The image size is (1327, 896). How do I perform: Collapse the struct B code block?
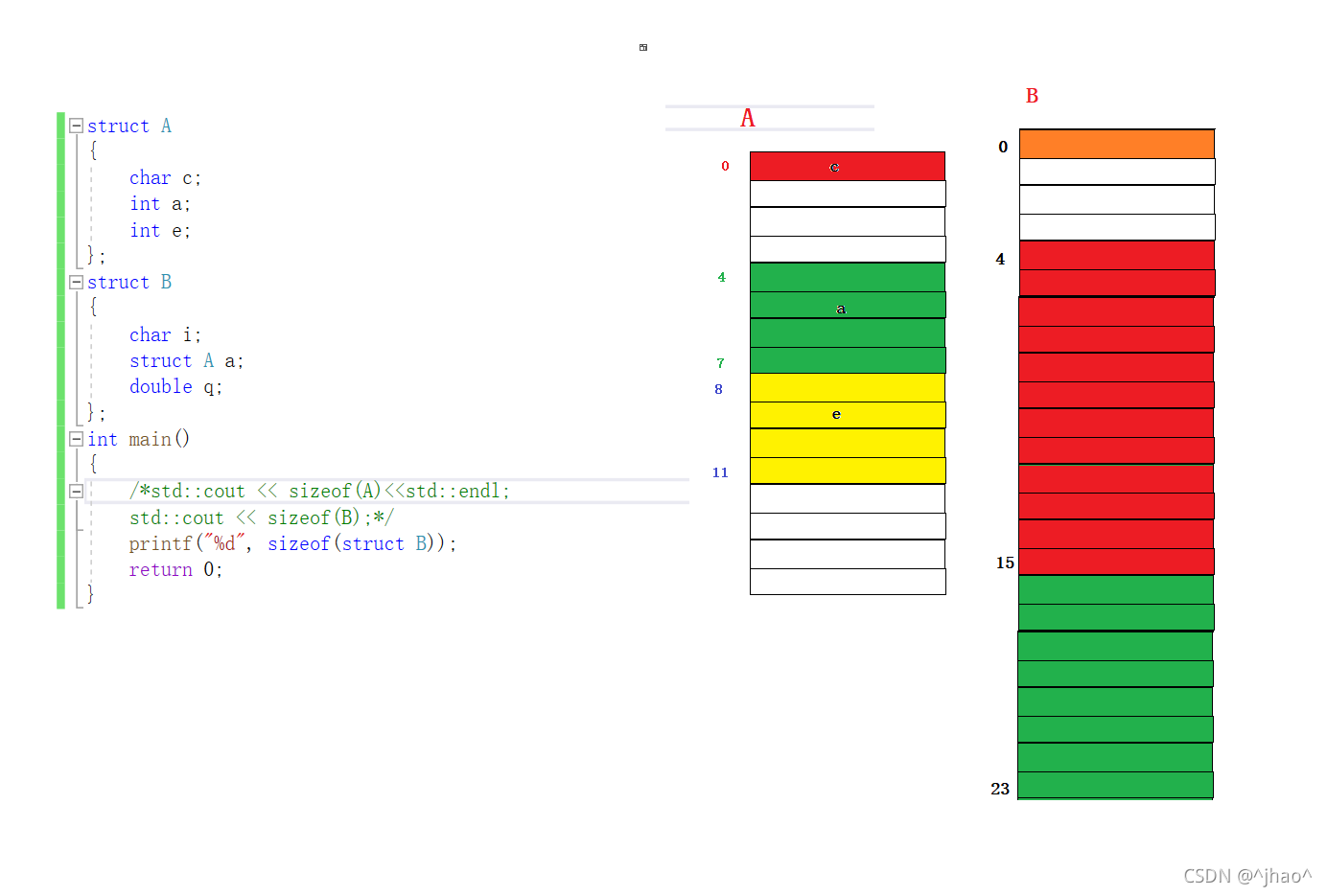coord(76,282)
